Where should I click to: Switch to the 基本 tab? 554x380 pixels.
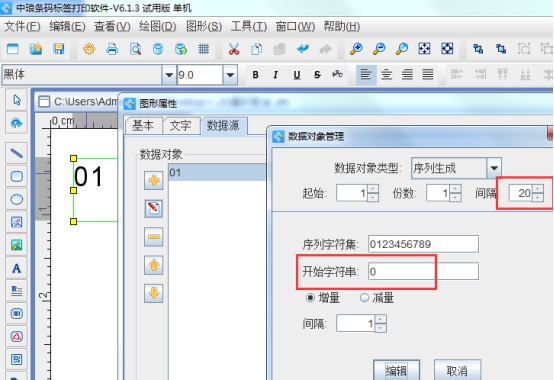click(x=143, y=126)
